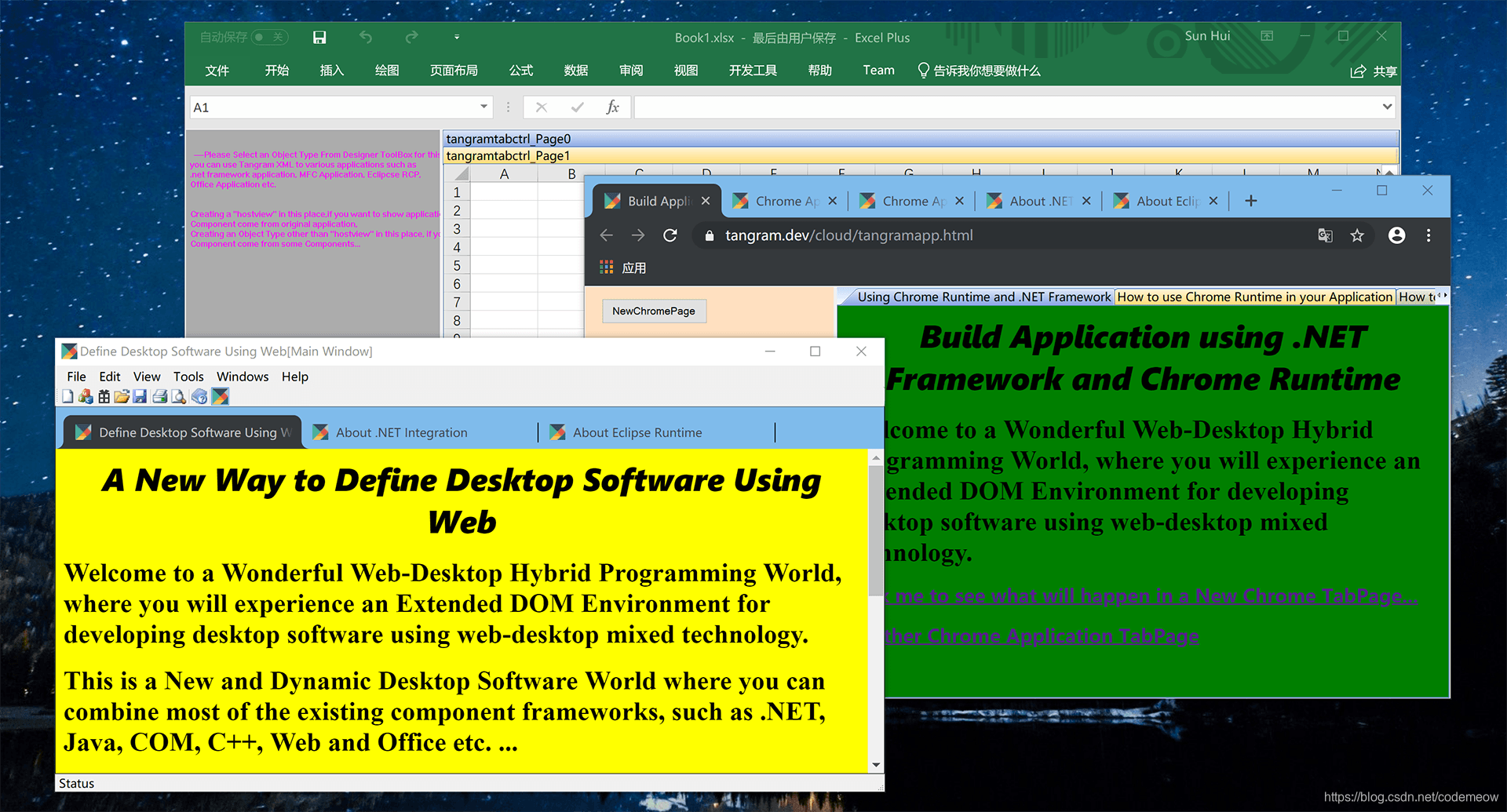Open Edit menu in Main Window
The height and width of the screenshot is (812, 1507).
[x=110, y=377]
